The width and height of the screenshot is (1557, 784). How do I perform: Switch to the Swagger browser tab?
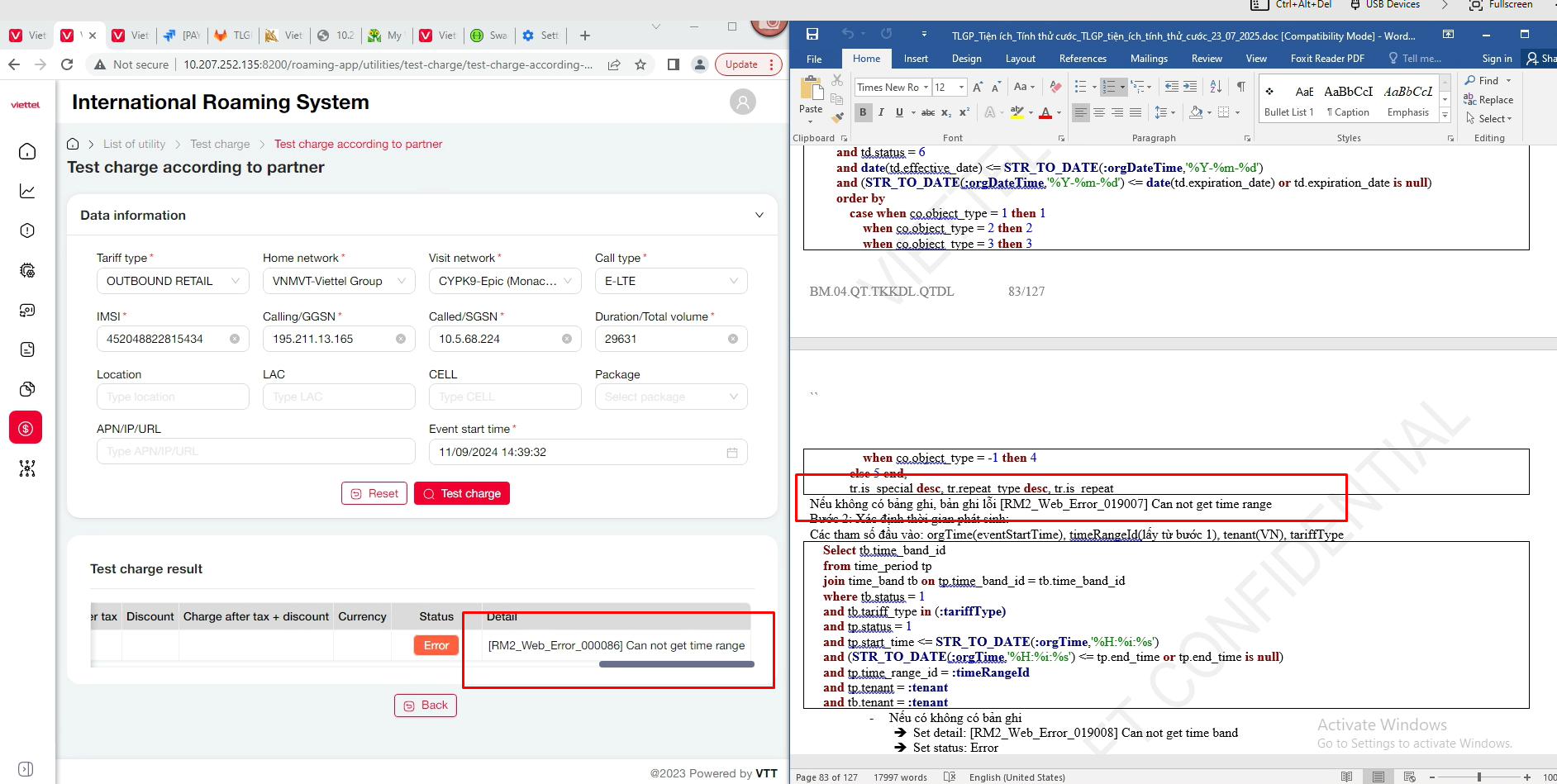click(x=488, y=36)
